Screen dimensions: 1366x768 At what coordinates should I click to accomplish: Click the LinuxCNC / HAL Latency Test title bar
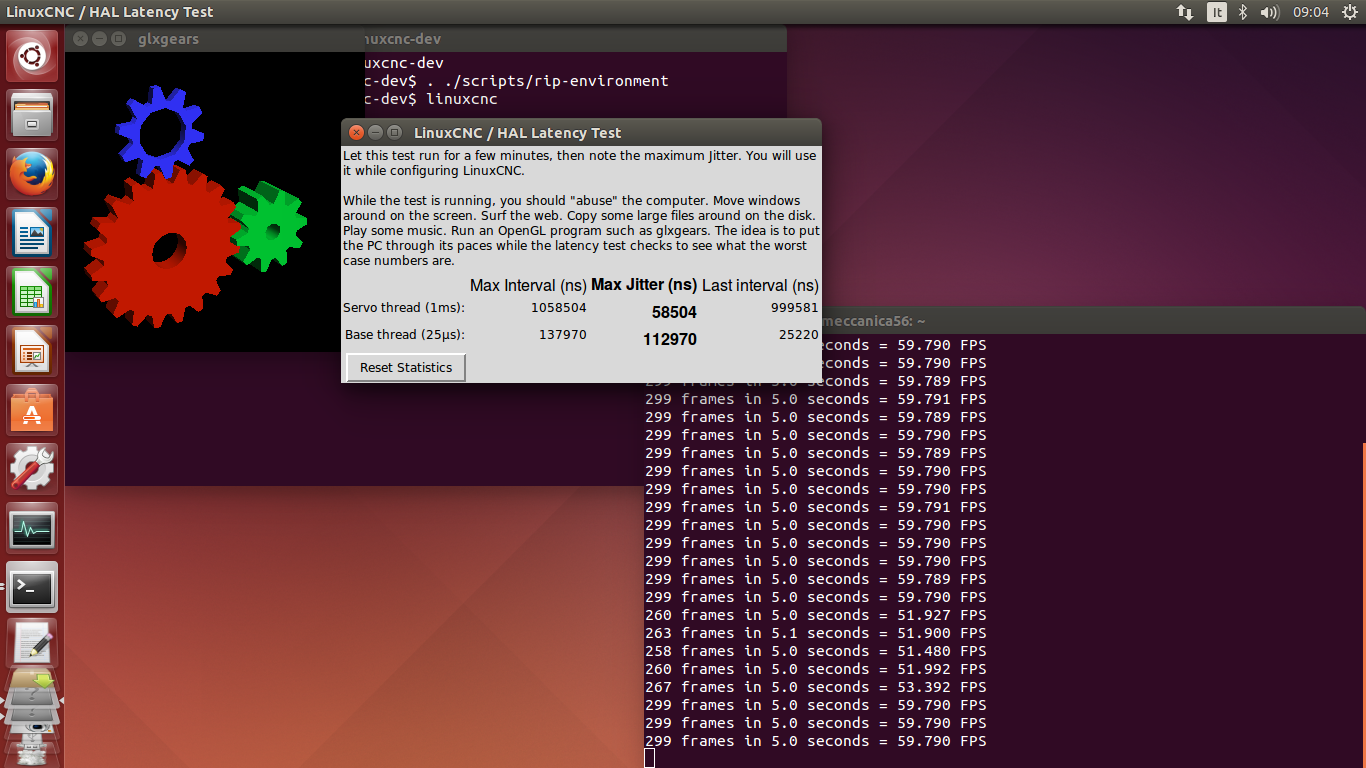pyautogui.click(x=581, y=132)
